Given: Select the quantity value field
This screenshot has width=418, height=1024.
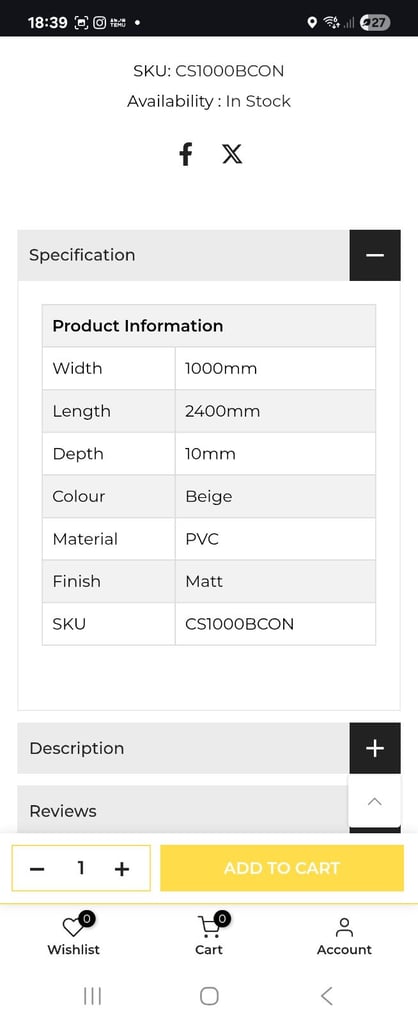Looking at the screenshot, I should [x=80, y=868].
